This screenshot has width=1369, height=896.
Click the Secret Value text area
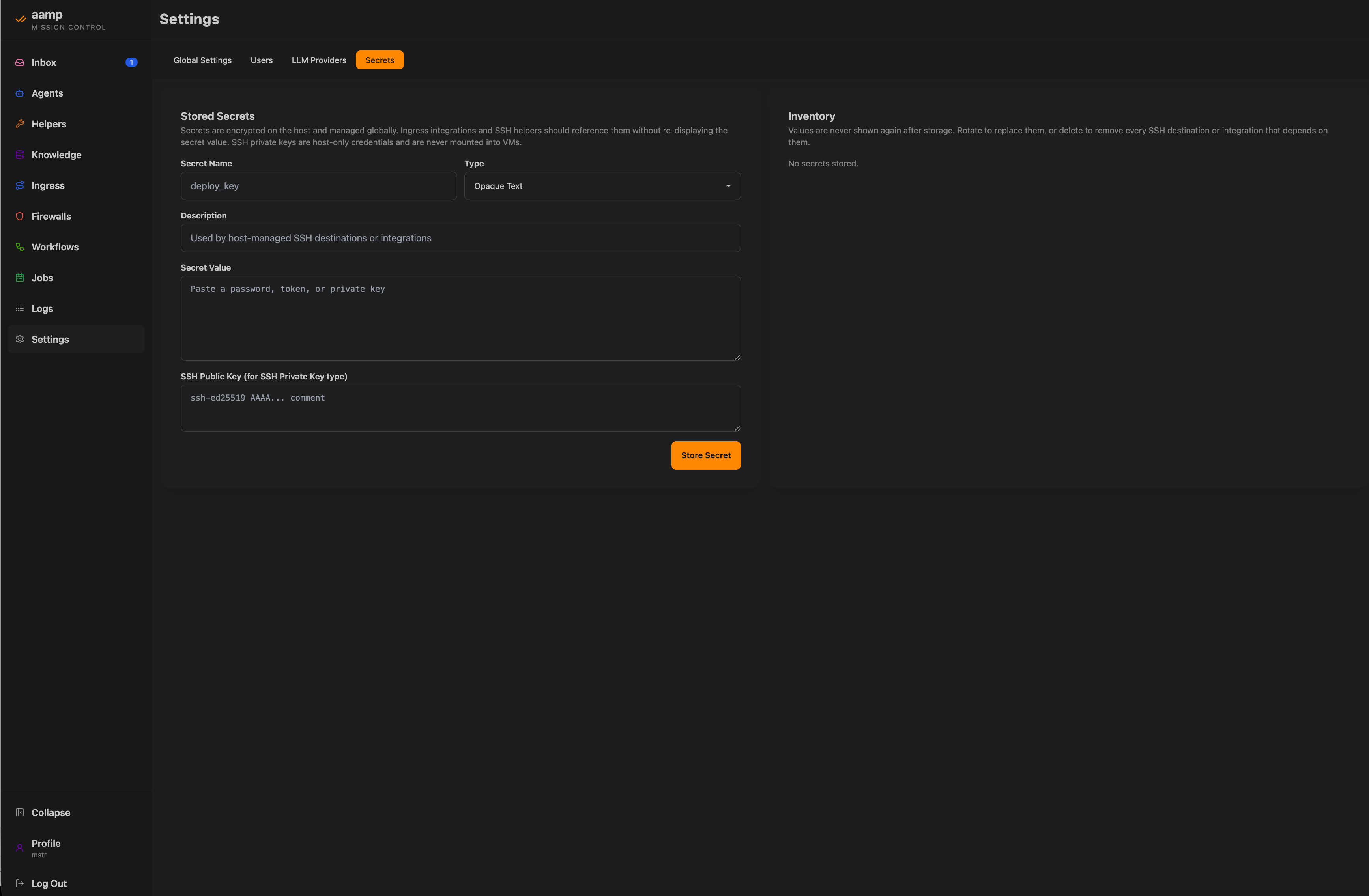pos(460,318)
